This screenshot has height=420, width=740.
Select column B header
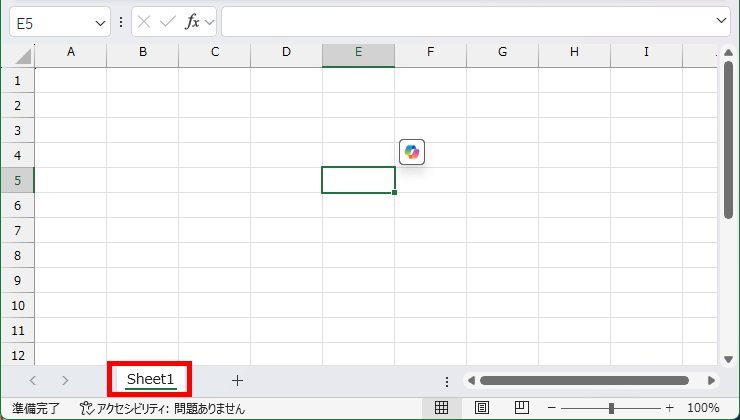click(143, 56)
